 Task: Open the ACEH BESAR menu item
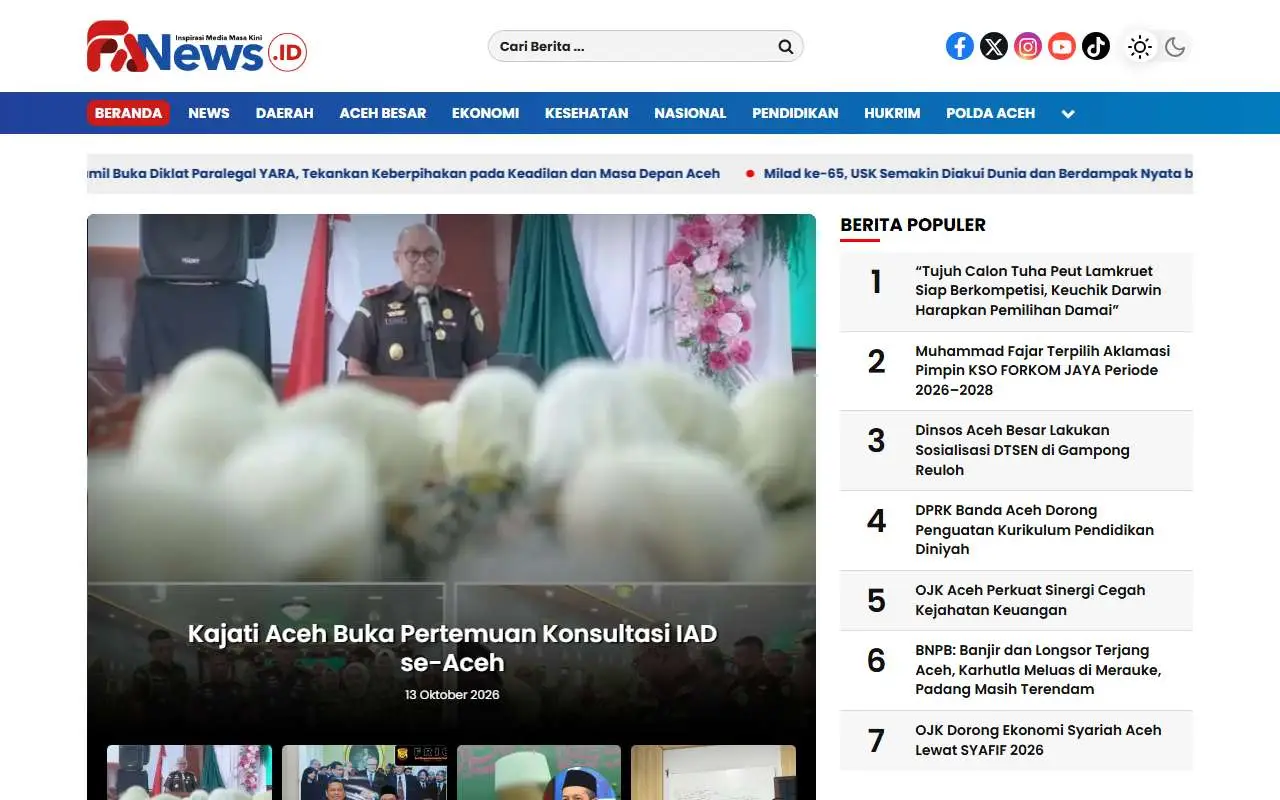pos(383,113)
